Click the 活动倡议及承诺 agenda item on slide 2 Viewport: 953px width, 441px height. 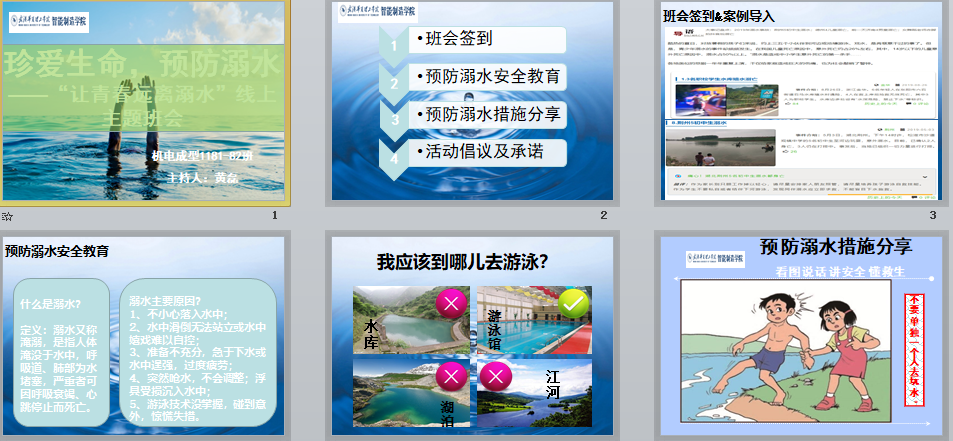[487, 153]
